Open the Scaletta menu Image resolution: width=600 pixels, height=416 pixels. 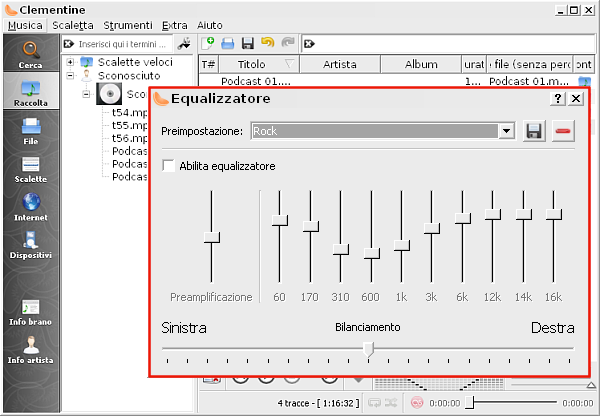pyautogui.click(x=75, y=24)
